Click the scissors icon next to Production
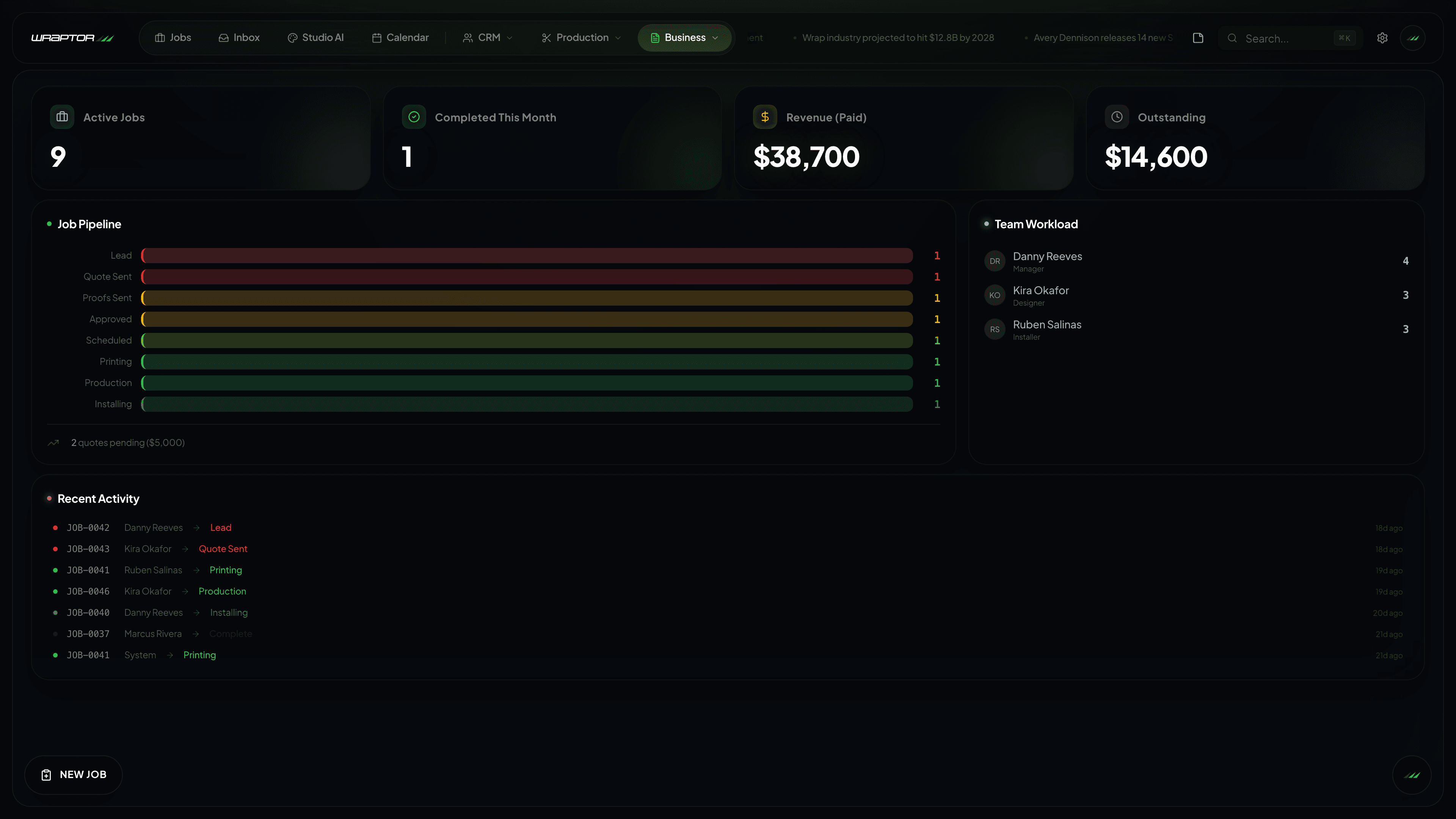The height and width of the screenshot is (819, 1456). pos(546,38)
